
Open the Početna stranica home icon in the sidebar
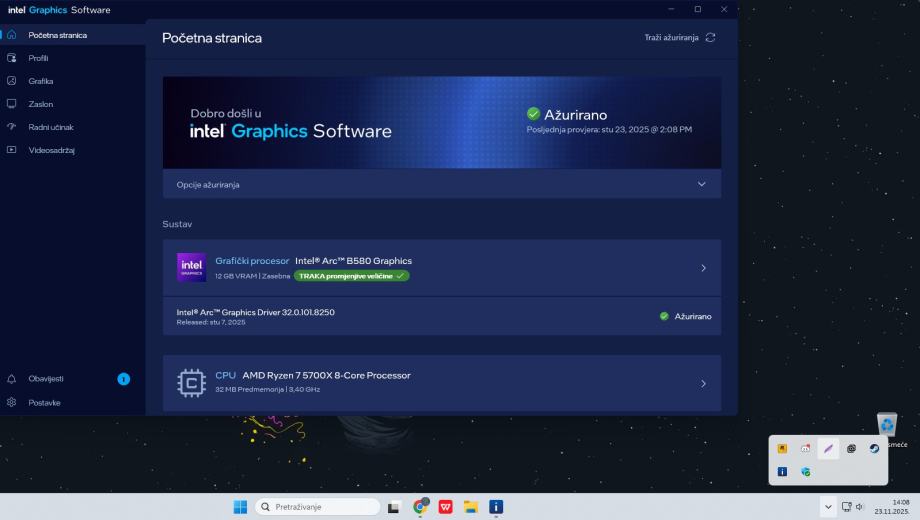pos(11,35)
